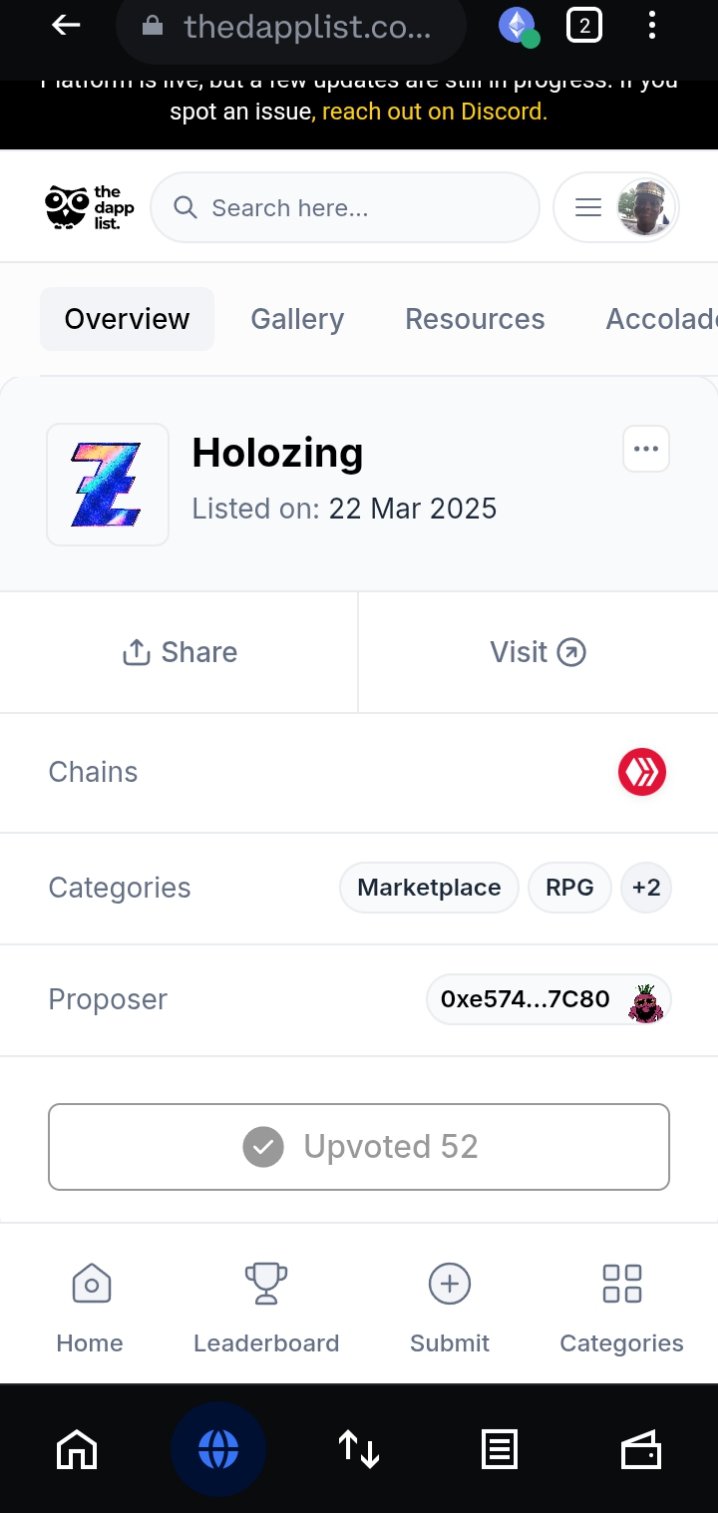Tap the browser back arrow
The width and height of the screenshot is (718, 1513).
pos(66,26)
